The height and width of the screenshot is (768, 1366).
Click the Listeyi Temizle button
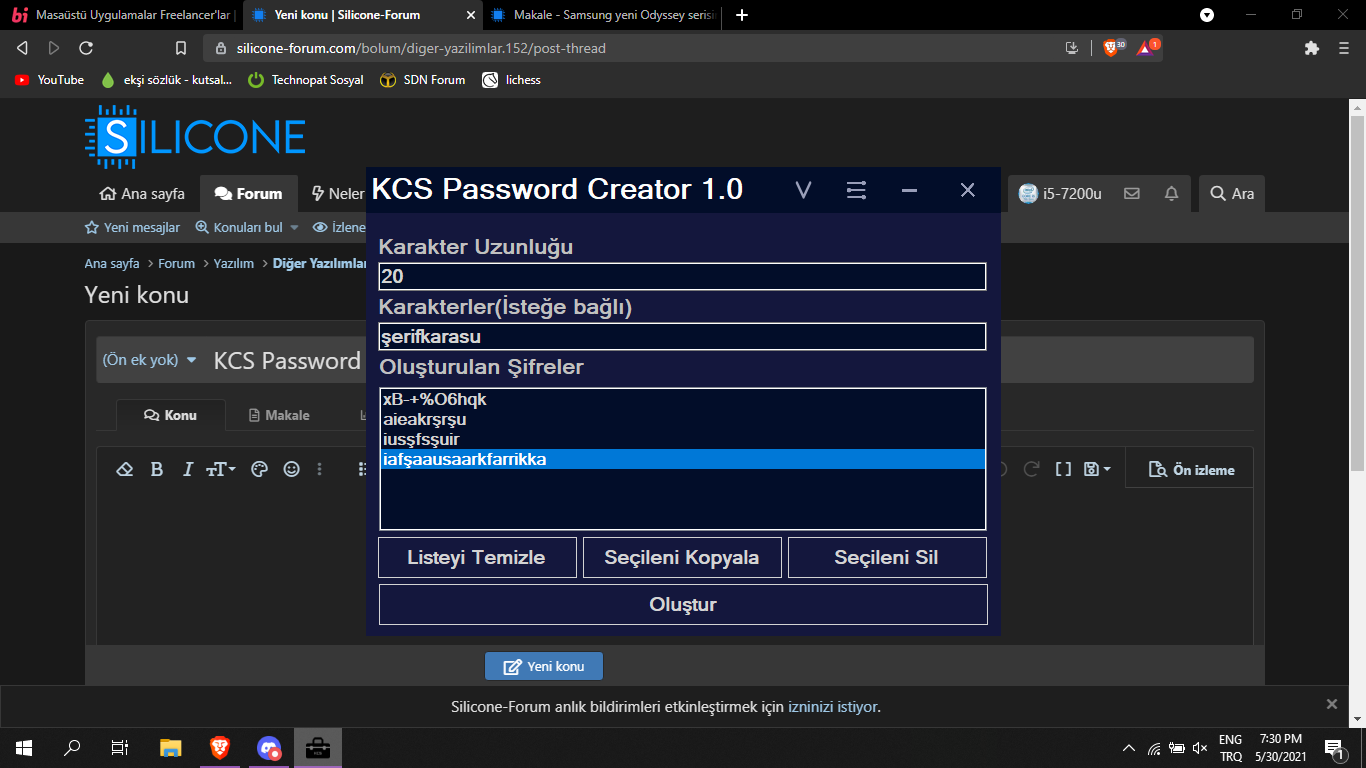tap(477, 558)
